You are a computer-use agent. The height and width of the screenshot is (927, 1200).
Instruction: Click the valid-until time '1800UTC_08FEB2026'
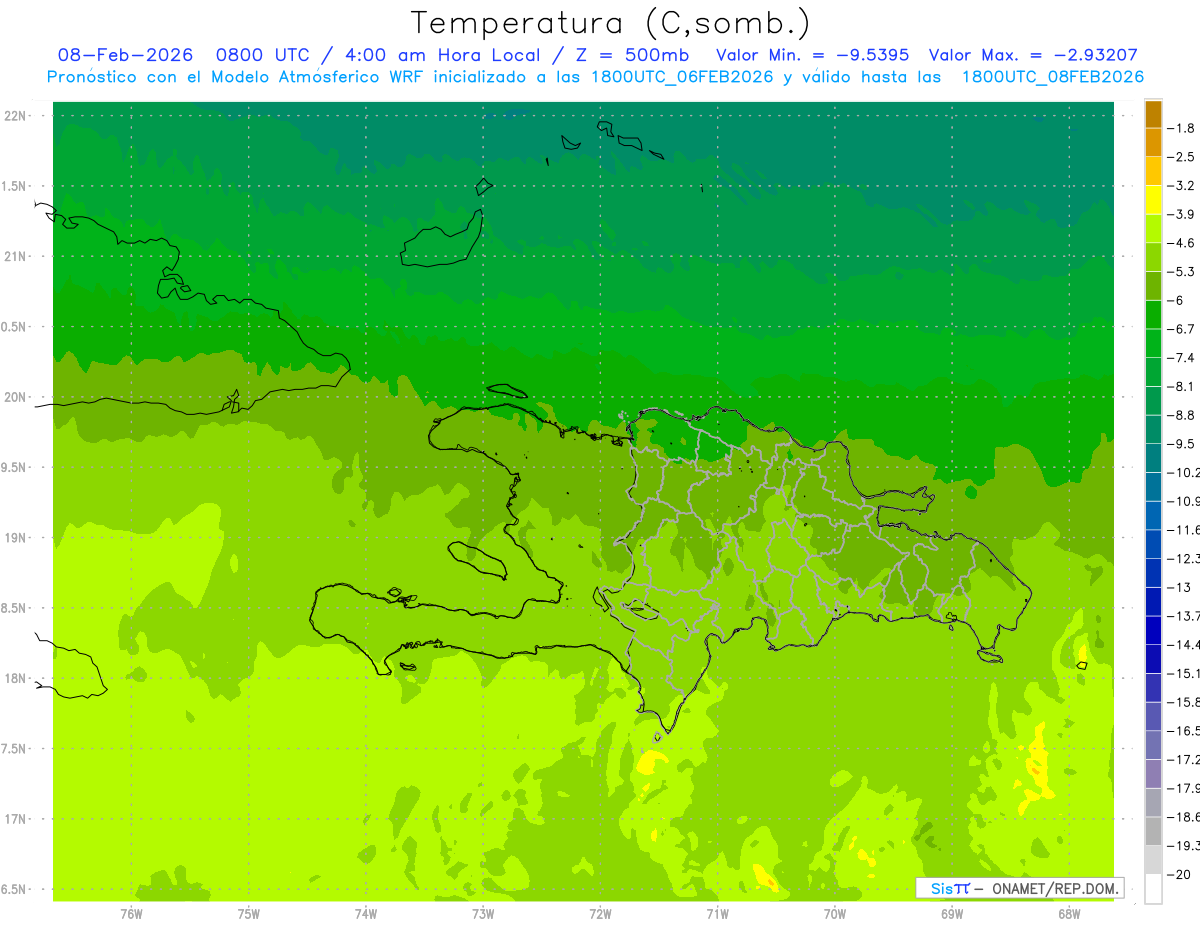(1053, 77)
